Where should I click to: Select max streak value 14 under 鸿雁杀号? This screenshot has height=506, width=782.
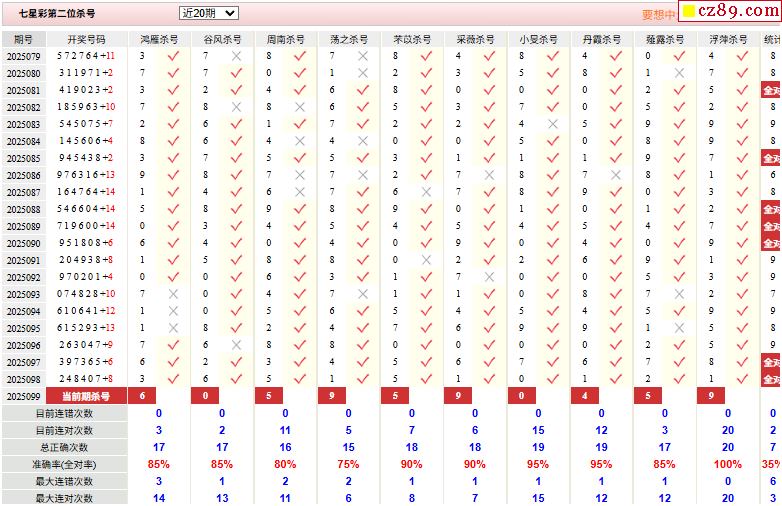pos(159,498)
